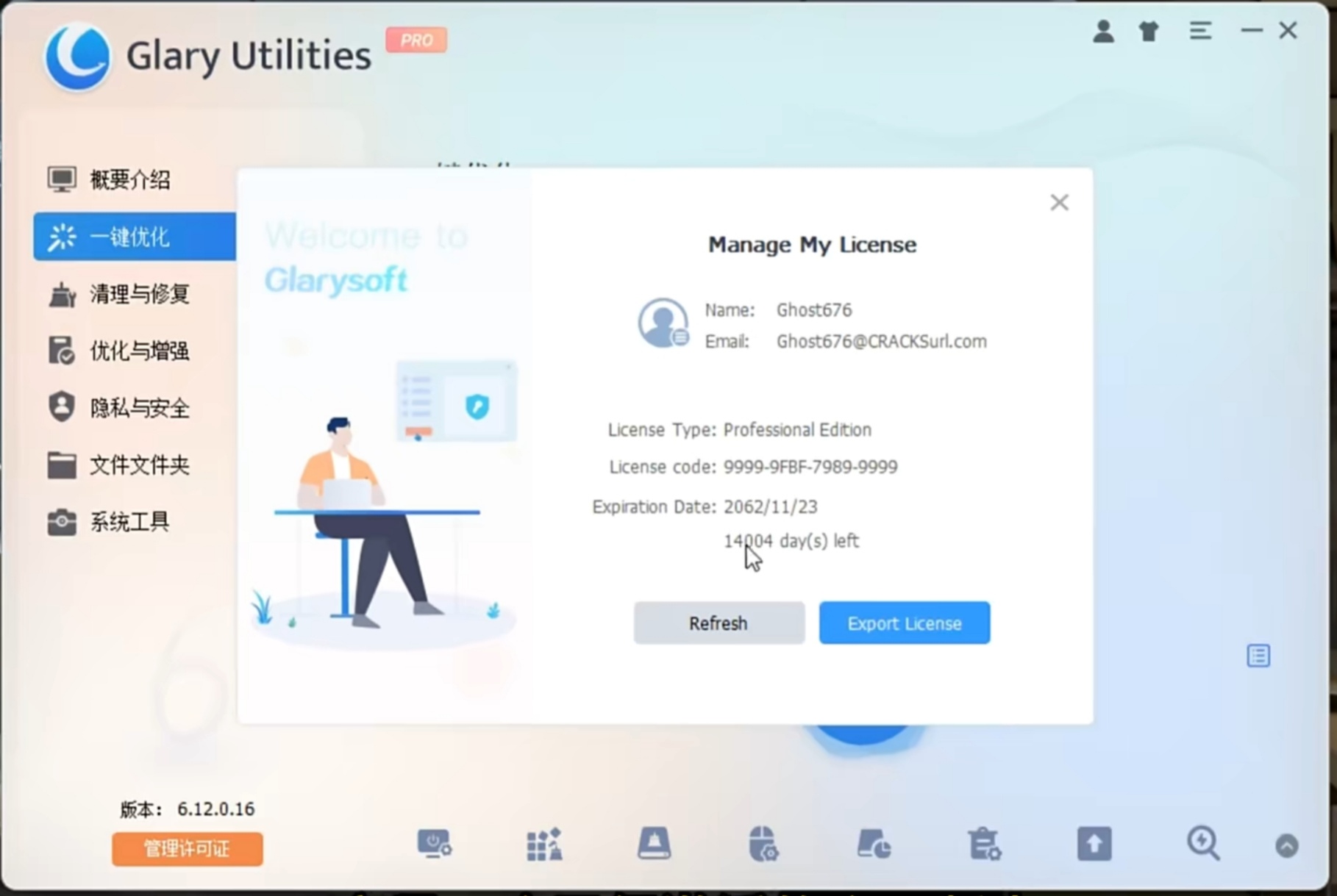Screen dimensions: 1337x896
Task: Click the user account icon
Action: pyautogui.click(x=1102, y=31)
